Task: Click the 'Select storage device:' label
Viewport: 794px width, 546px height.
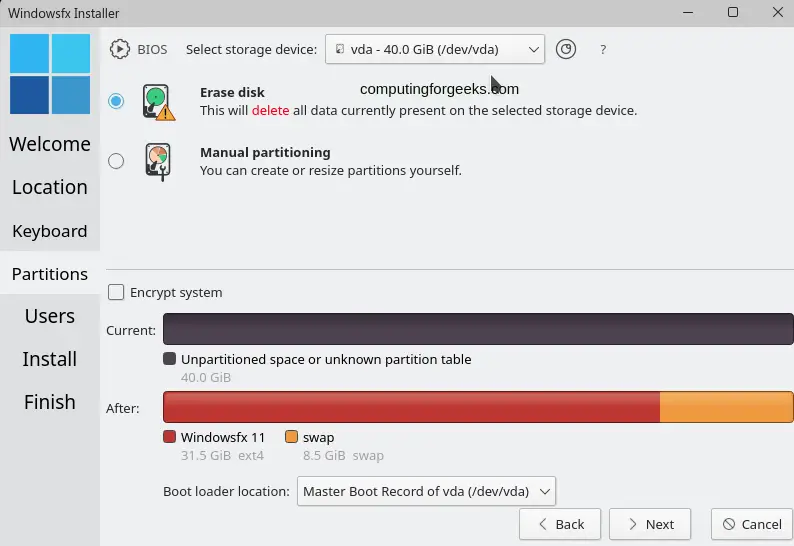Action: 251,49
